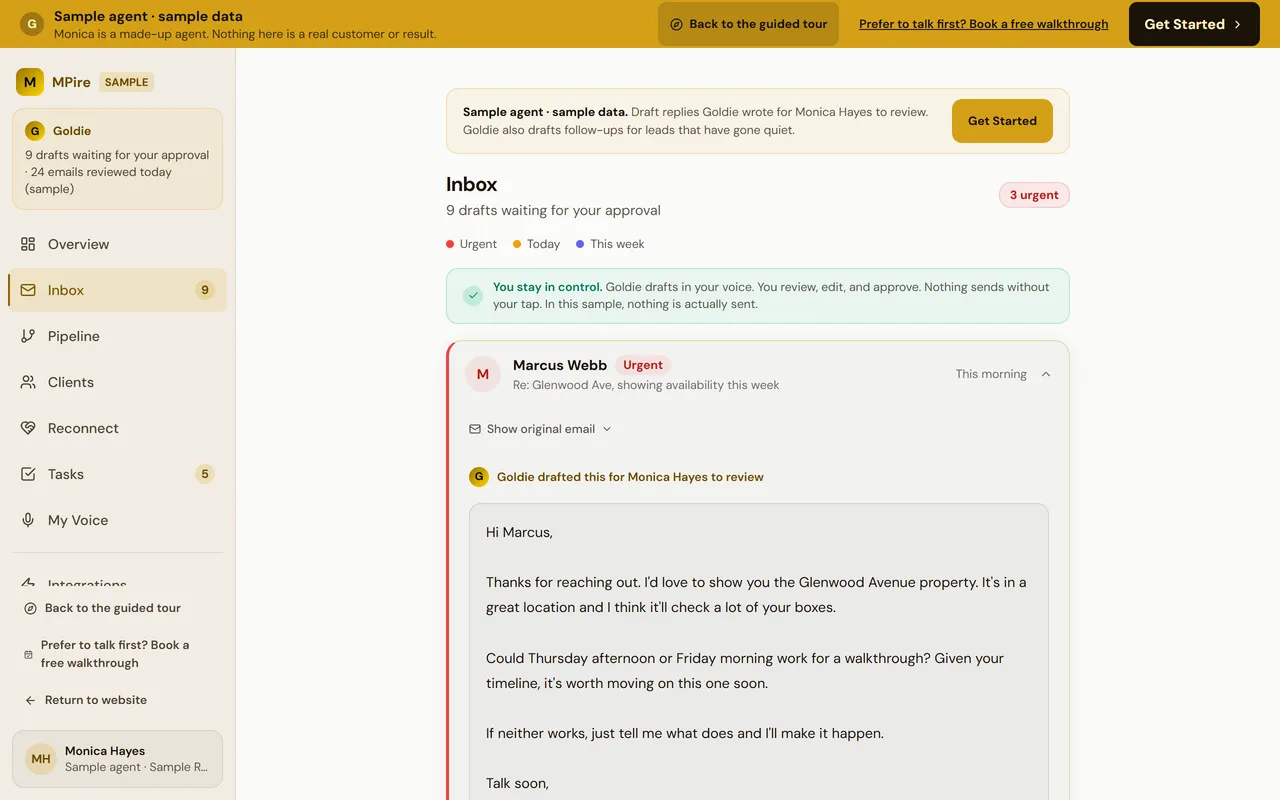Open the top banner 'Book a free walkthrough' link

click(x=984, y=24)
